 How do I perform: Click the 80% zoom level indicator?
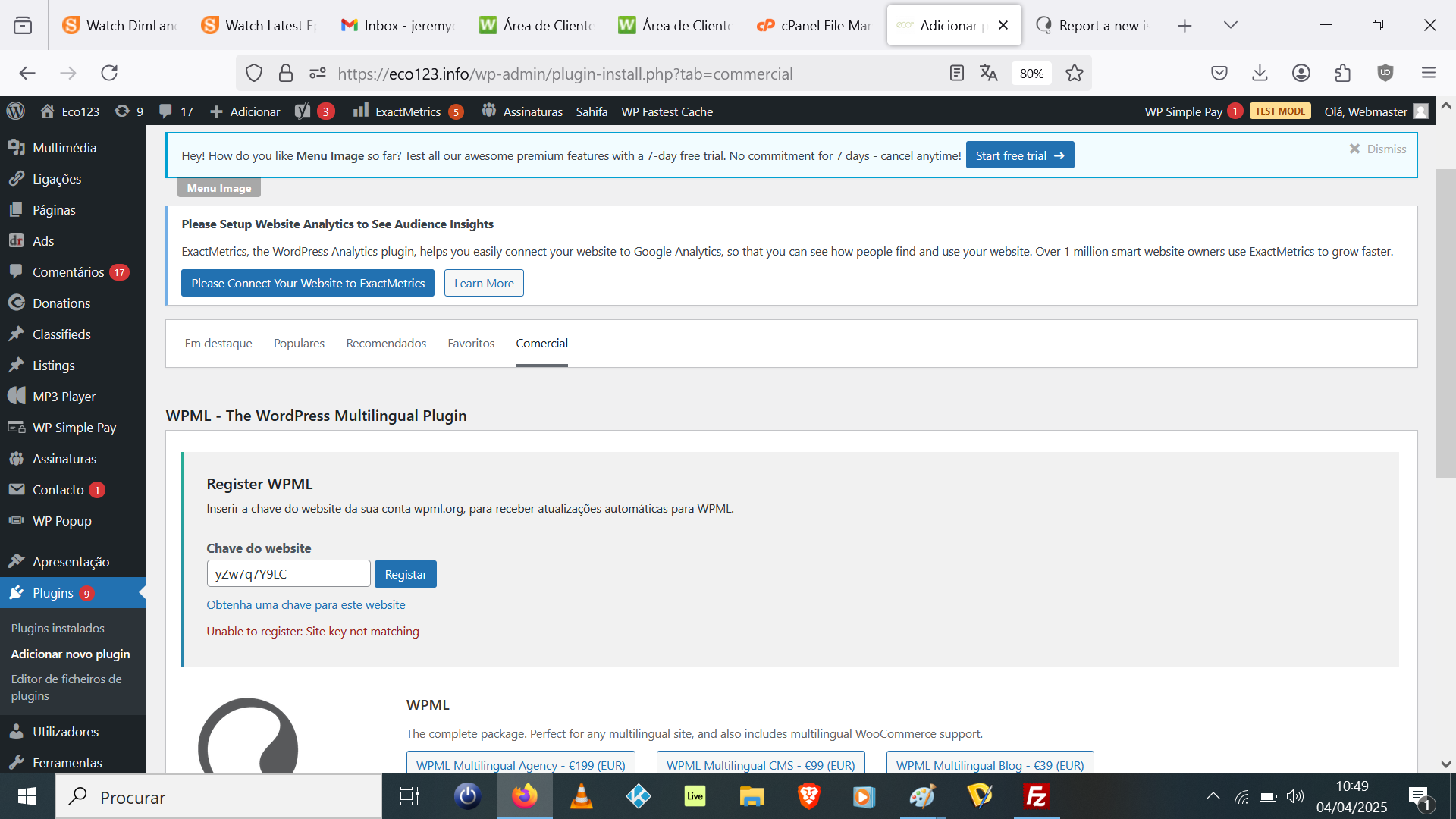1031,73
